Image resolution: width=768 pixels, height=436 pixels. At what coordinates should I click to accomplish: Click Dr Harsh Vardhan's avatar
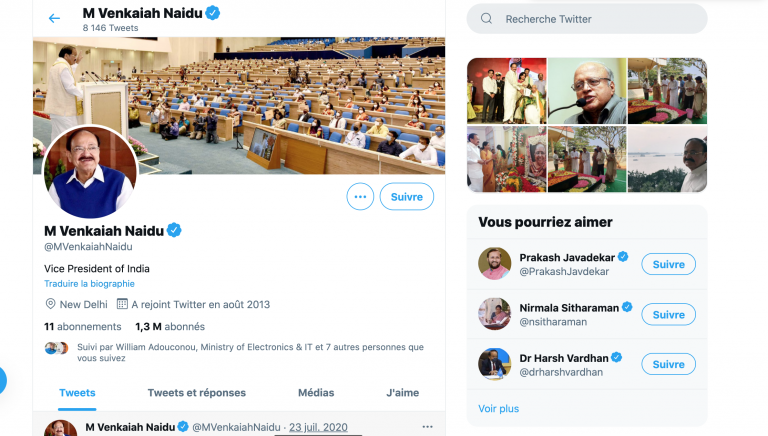(x=495, y=364)
